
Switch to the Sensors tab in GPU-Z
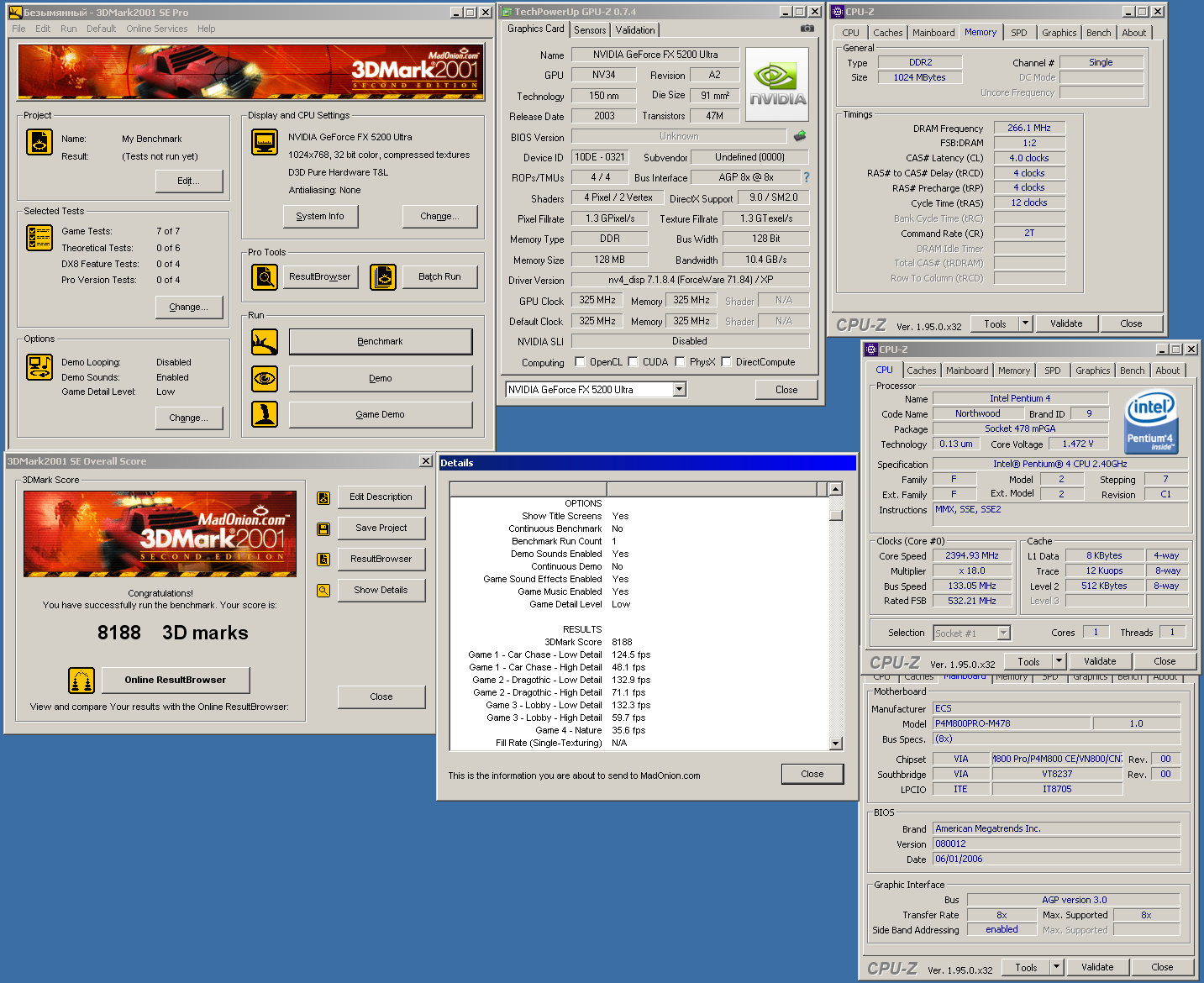590,29
